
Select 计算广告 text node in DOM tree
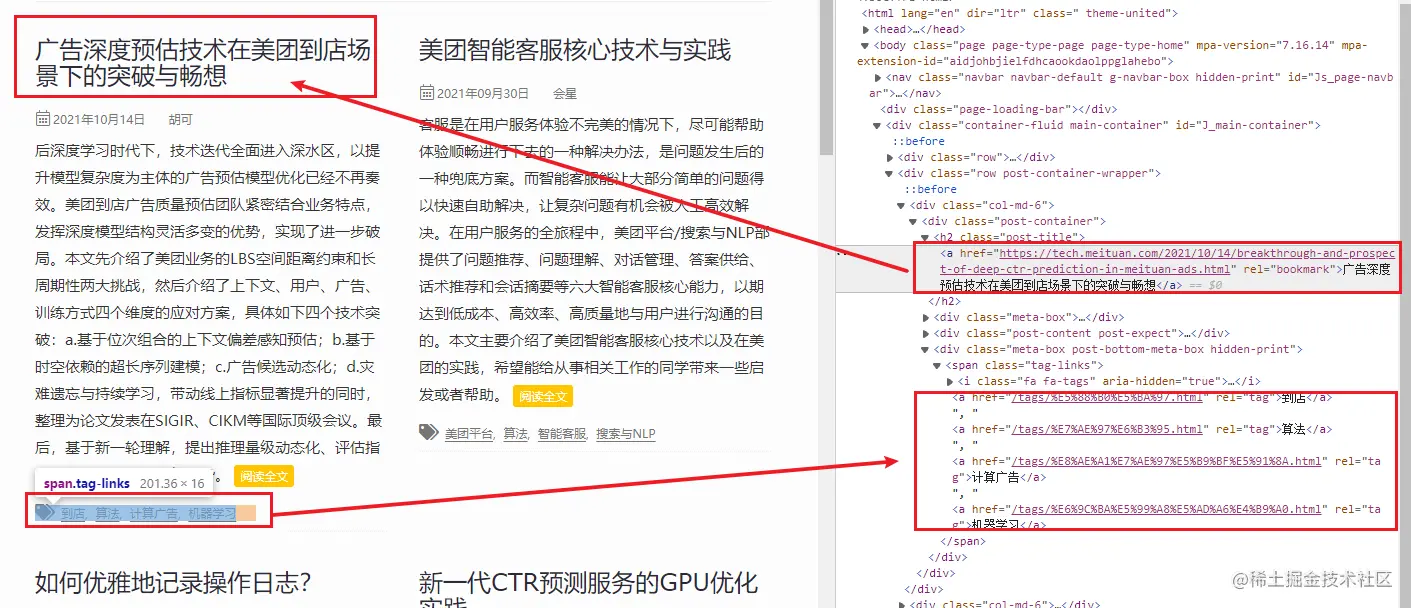click(x=996, y=477)
